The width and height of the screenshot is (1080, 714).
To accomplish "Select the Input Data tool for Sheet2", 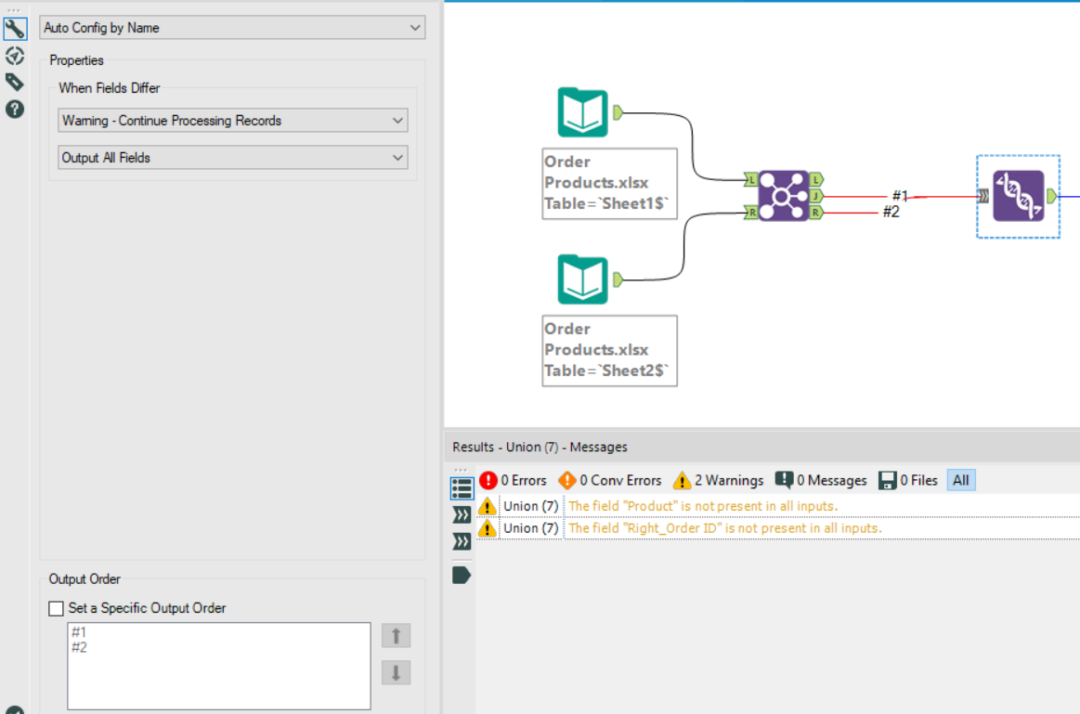I will pyautogui.click(x=583, y=279).
